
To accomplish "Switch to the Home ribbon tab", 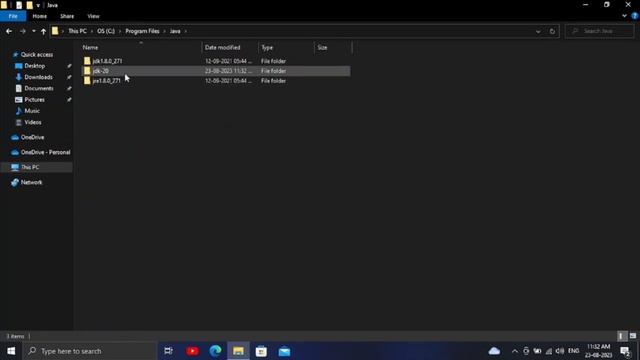I will coord(40,16).
